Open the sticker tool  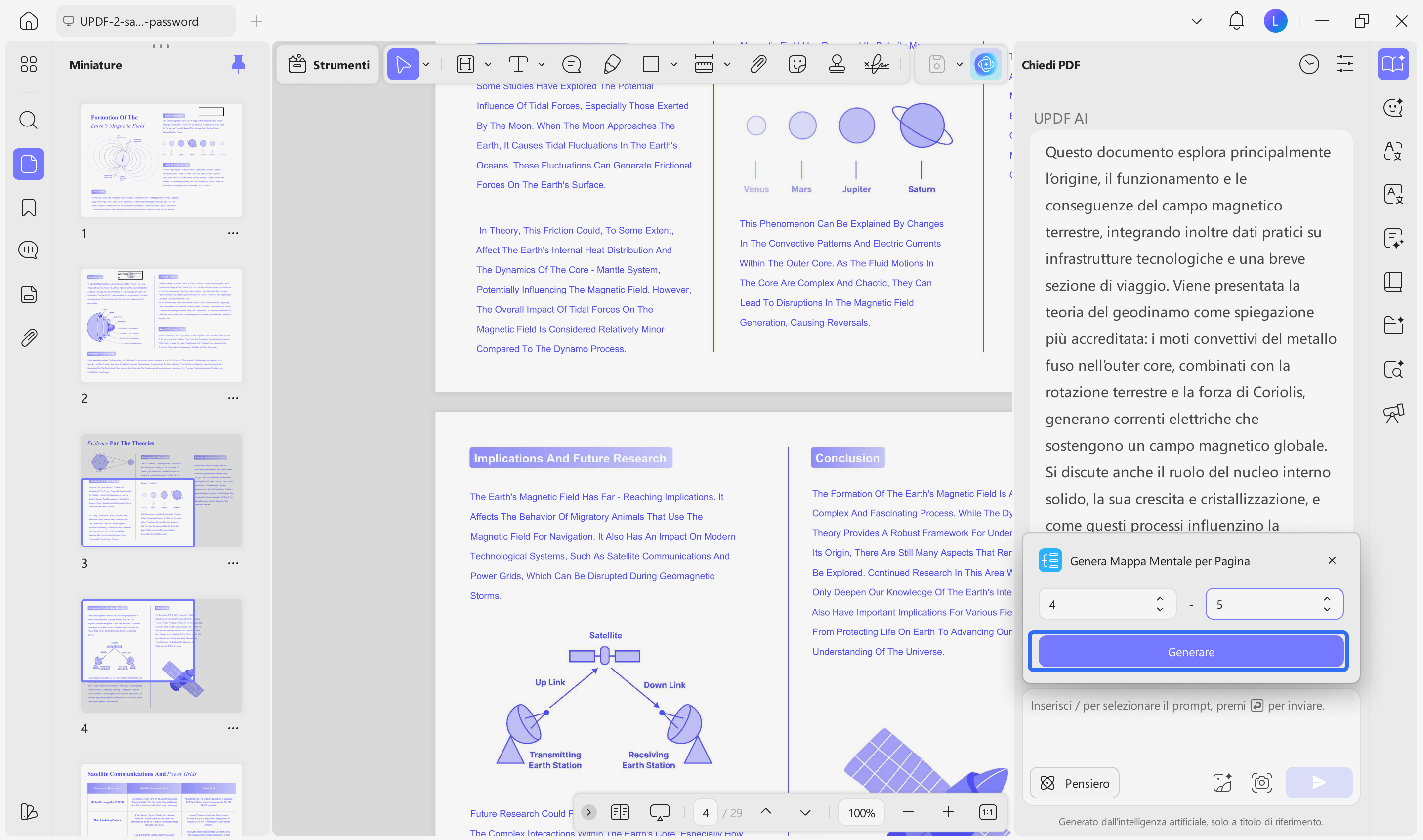(797, 65)
